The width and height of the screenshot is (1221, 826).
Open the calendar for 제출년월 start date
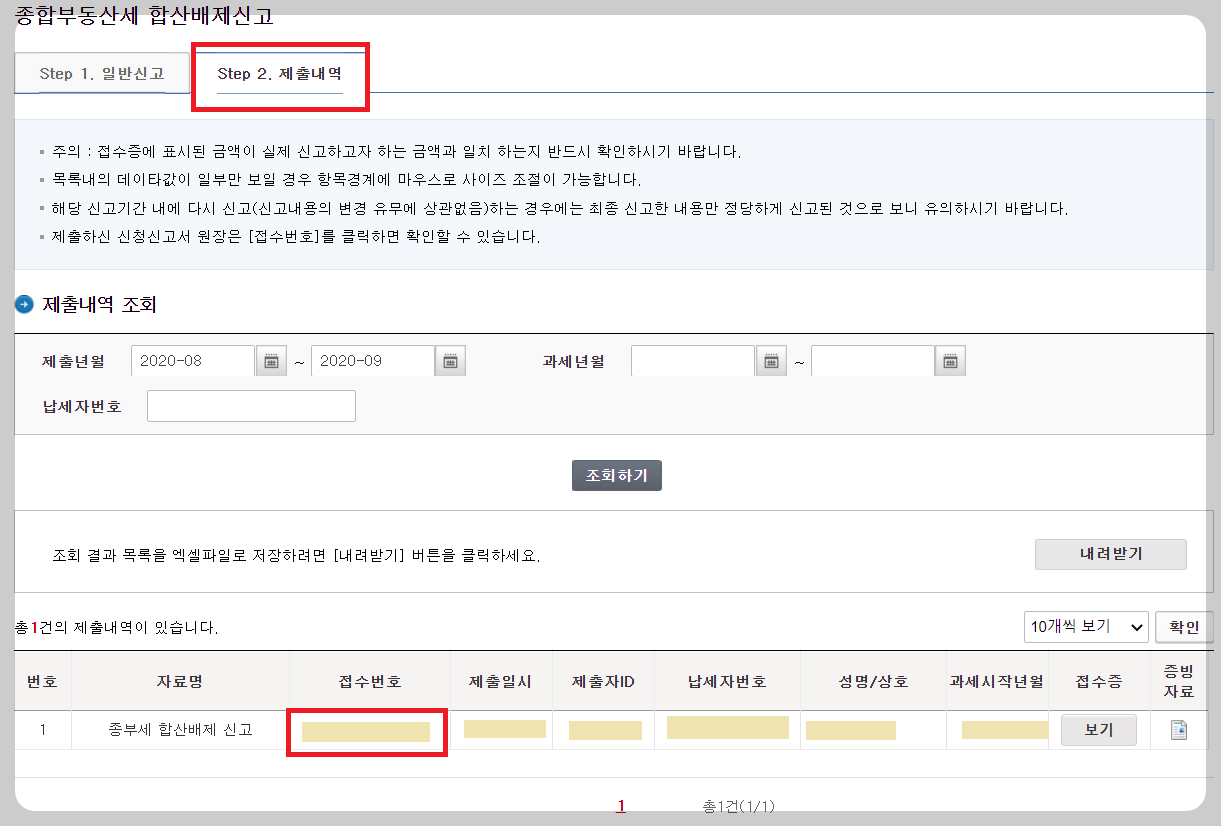point(270,360)
